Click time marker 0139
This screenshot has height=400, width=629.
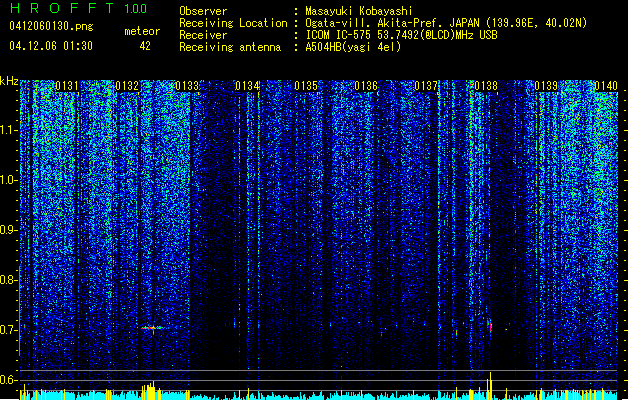click(546, 86)
